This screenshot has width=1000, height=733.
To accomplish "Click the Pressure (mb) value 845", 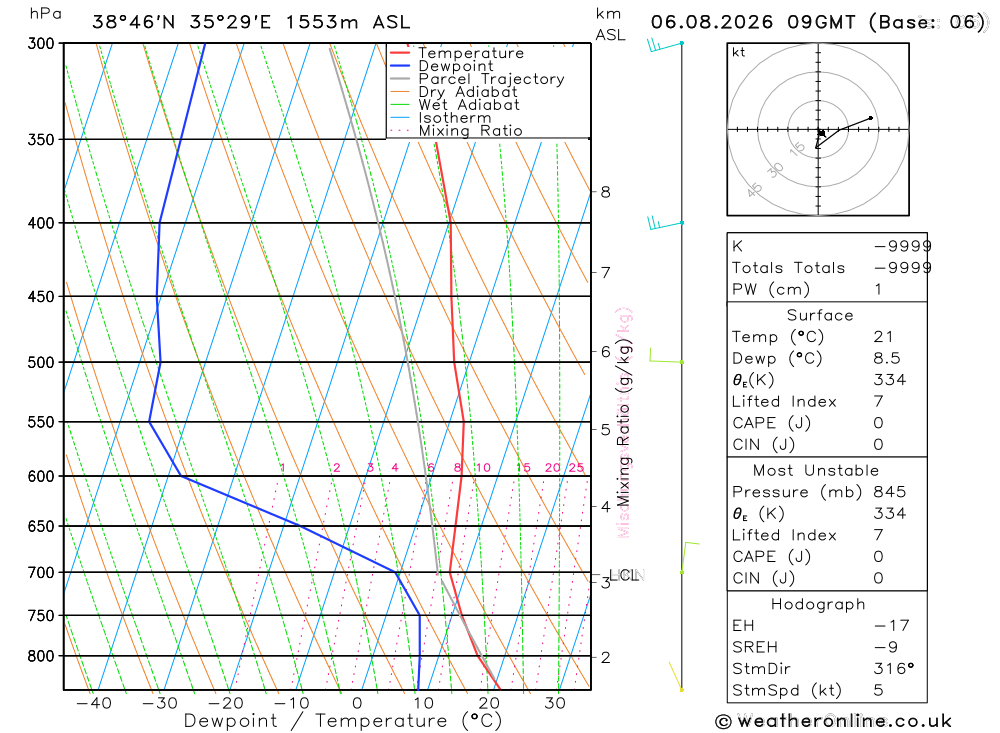I will (890, 492).
